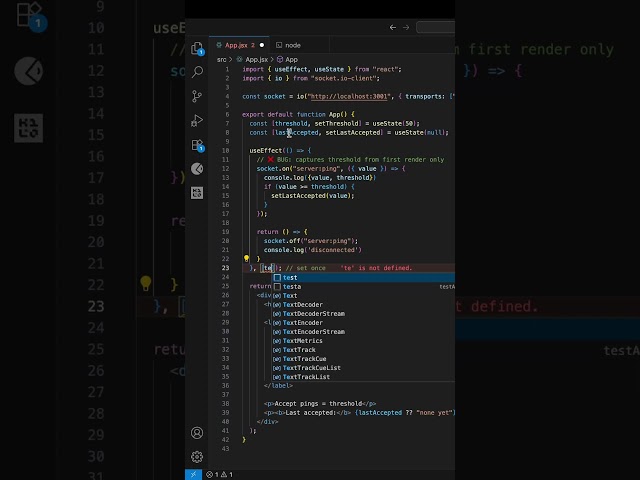Choose the 'testa' autocomplete suggestion
This screenshot has width=640, height=480.
[364, 287]
